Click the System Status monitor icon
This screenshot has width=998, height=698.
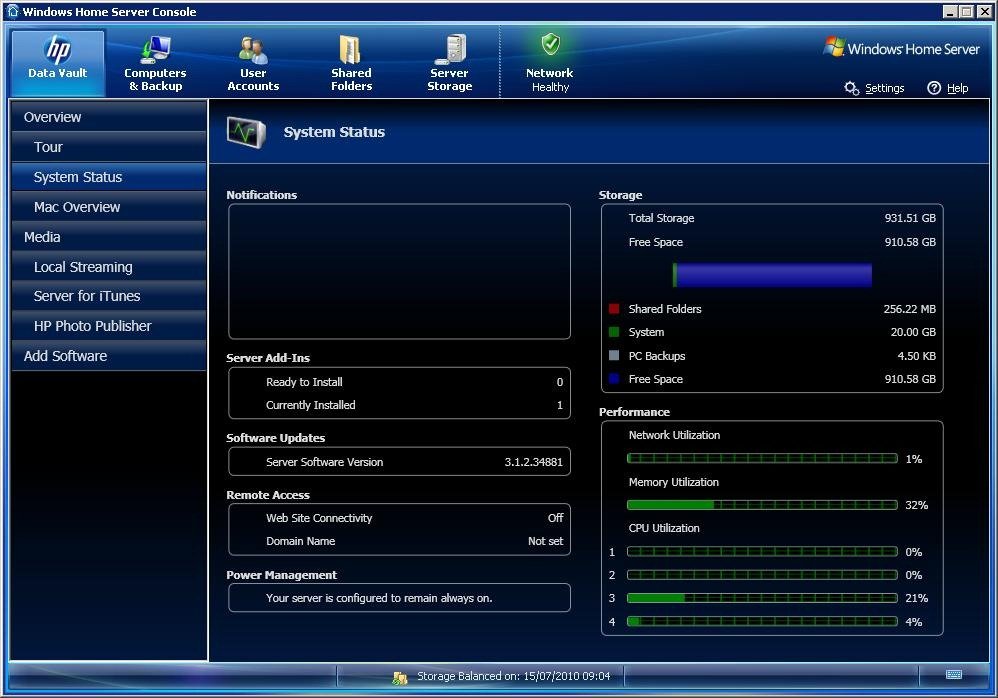(246, 132)
